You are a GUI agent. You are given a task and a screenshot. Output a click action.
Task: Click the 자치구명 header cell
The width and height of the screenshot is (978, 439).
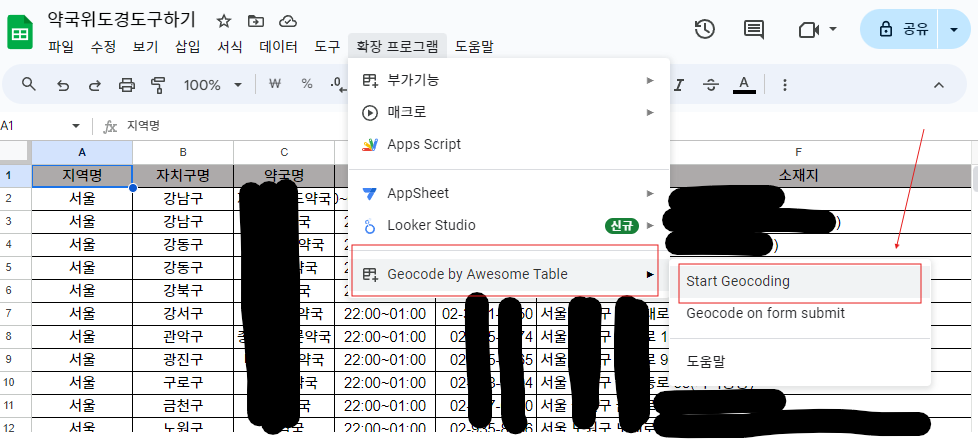pos(183,176)
